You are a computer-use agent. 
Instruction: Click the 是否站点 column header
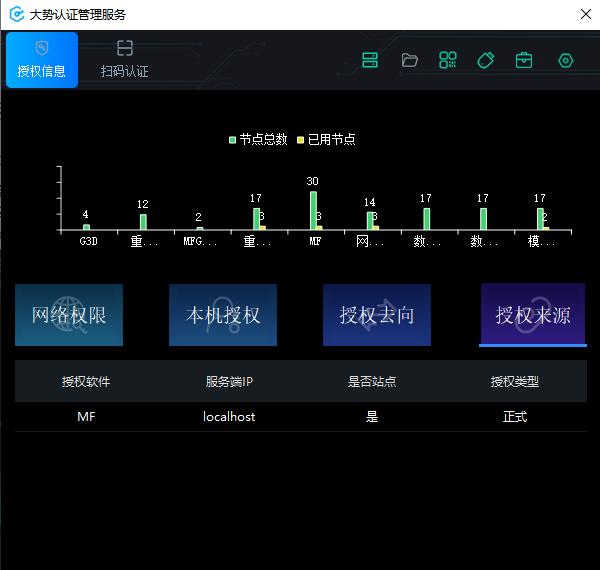[x=372, y=381]
